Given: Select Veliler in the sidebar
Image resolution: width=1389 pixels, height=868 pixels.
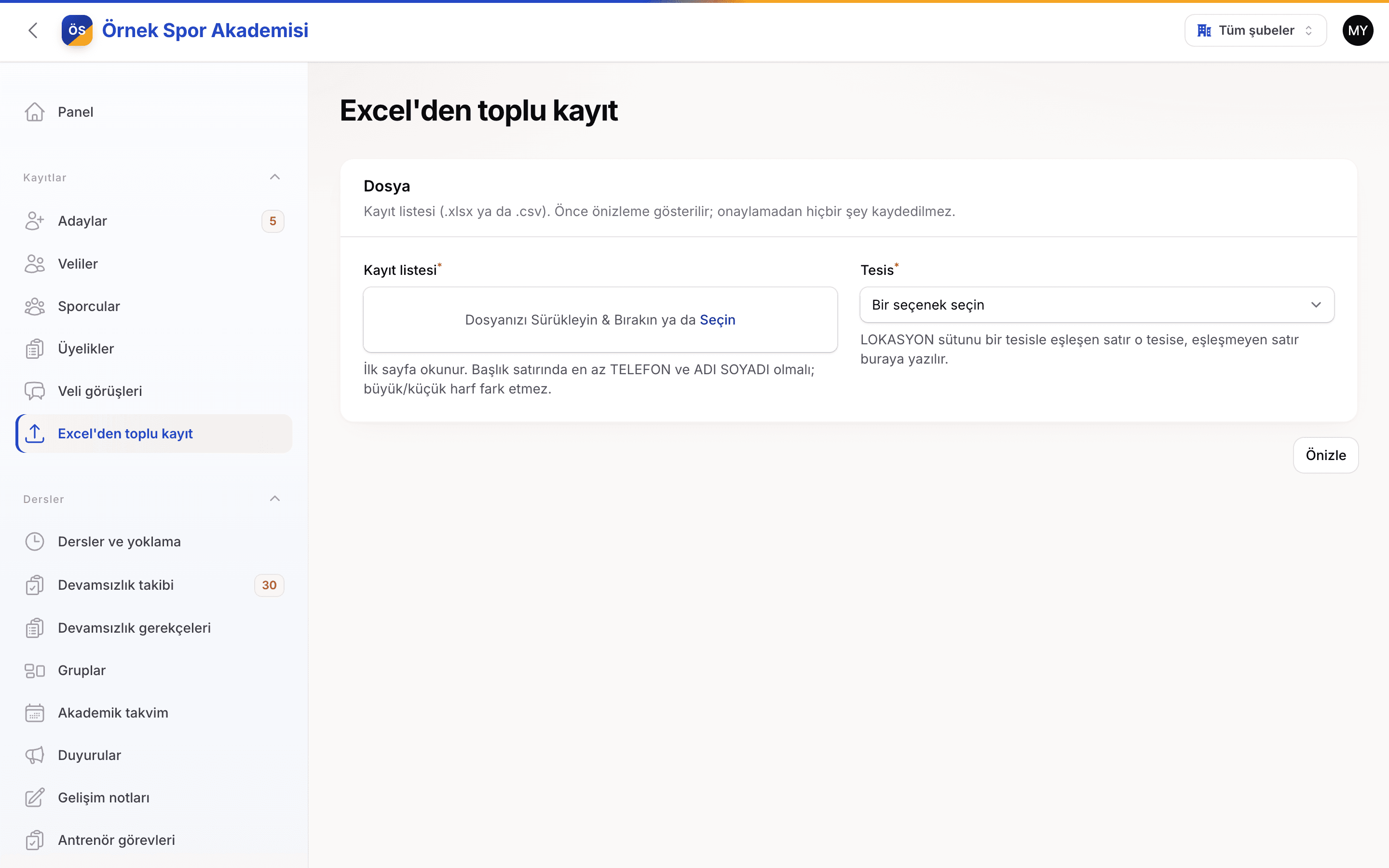Looking at the screenshot, I should click(x=154, y=263).
